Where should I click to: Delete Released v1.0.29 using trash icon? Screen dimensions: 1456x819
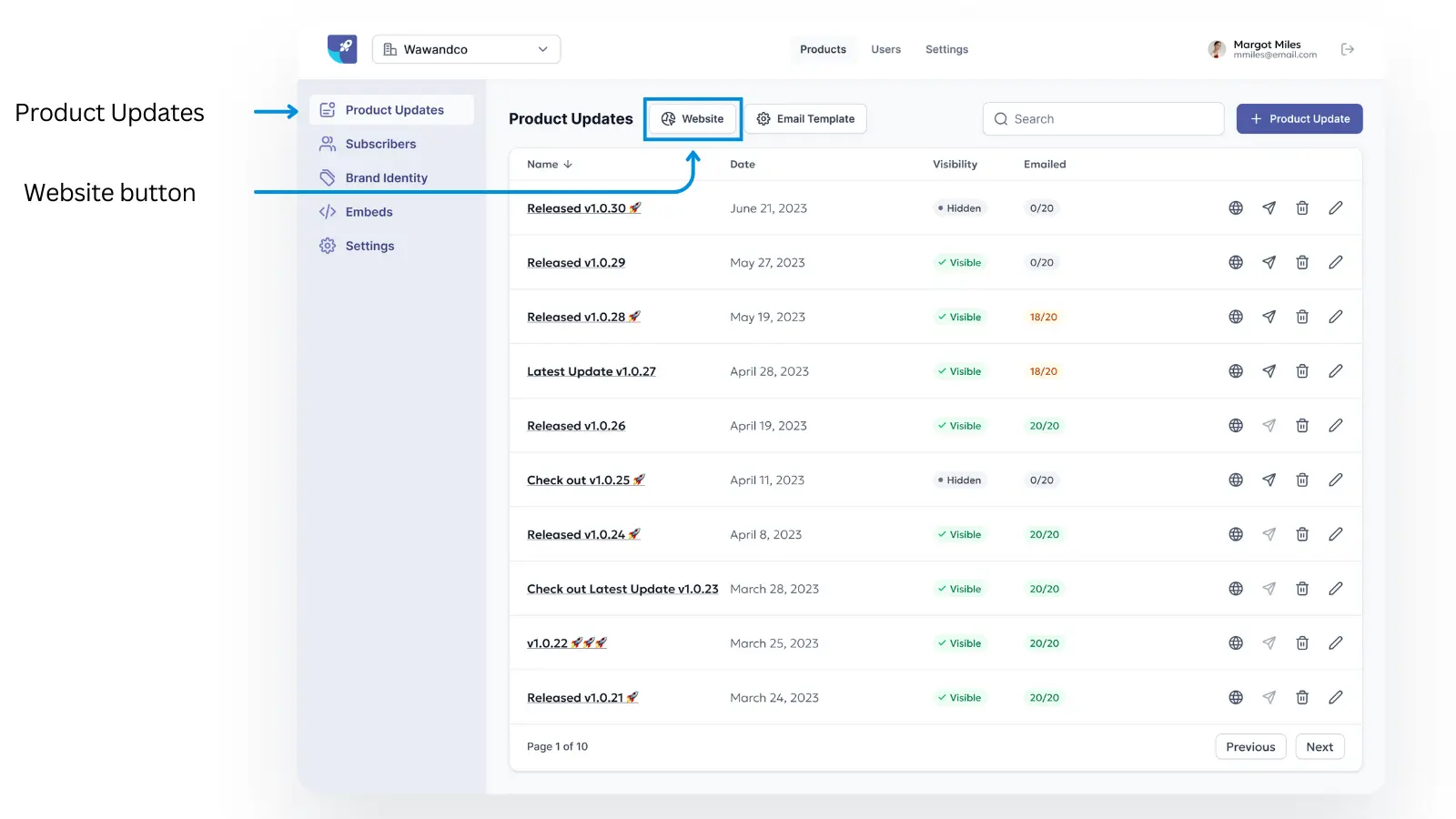pos(1302,262)
